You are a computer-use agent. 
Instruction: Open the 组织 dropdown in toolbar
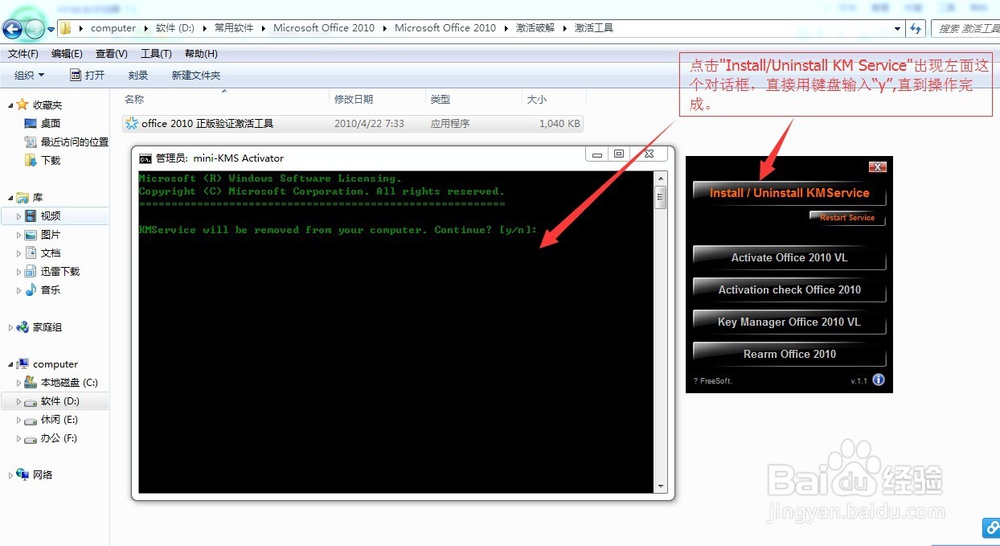(29, 75)
